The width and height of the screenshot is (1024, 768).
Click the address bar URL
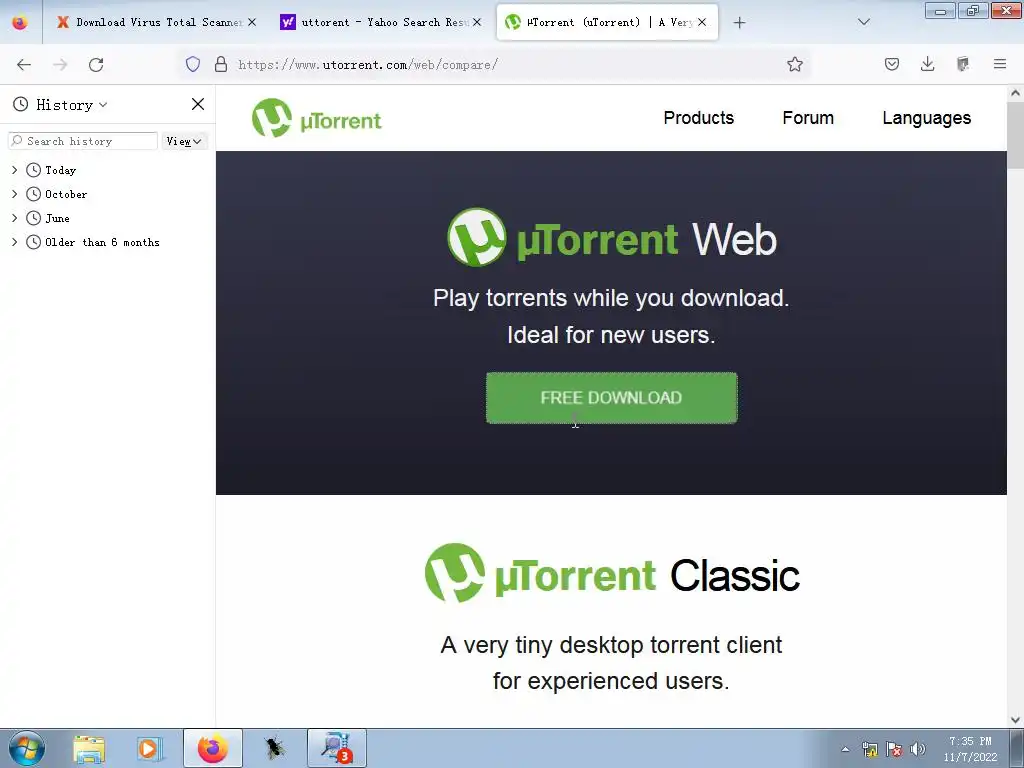368,65
